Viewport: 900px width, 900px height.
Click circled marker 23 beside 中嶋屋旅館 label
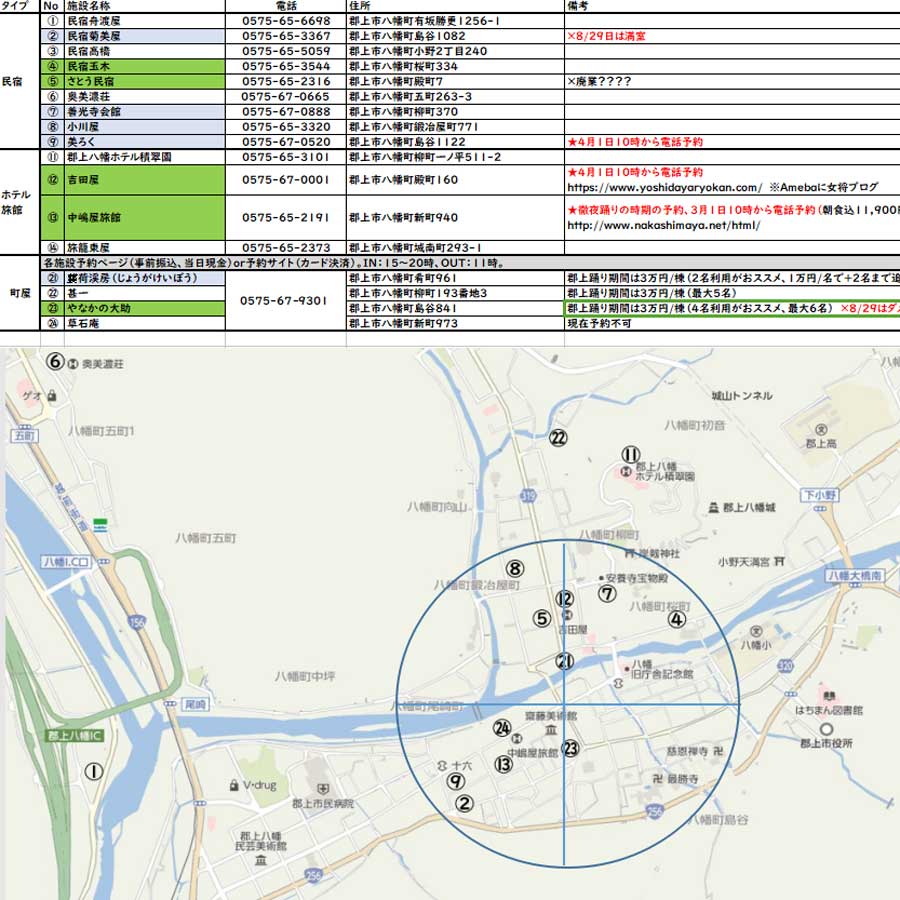(571, 748)
